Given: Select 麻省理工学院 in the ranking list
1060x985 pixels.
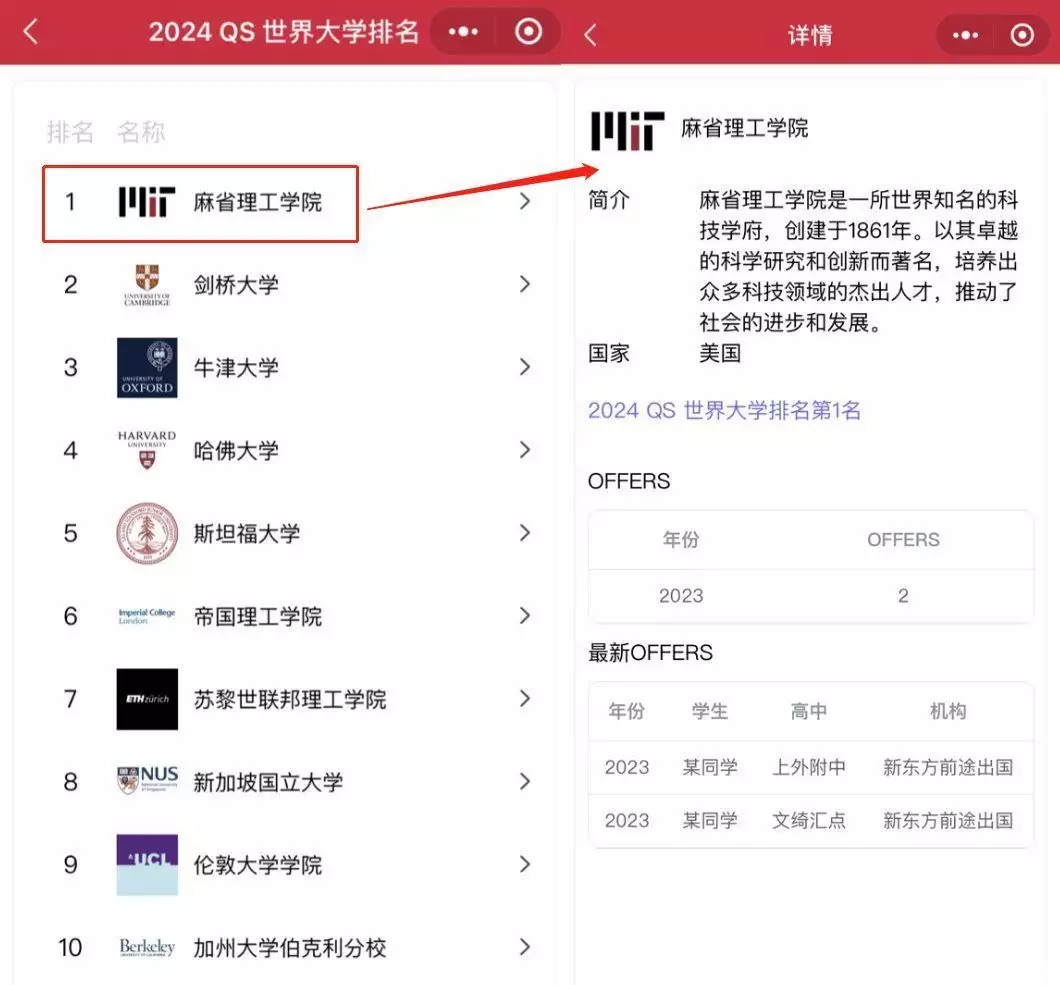Looking at the screenshot, I should (x=258, y=202).
